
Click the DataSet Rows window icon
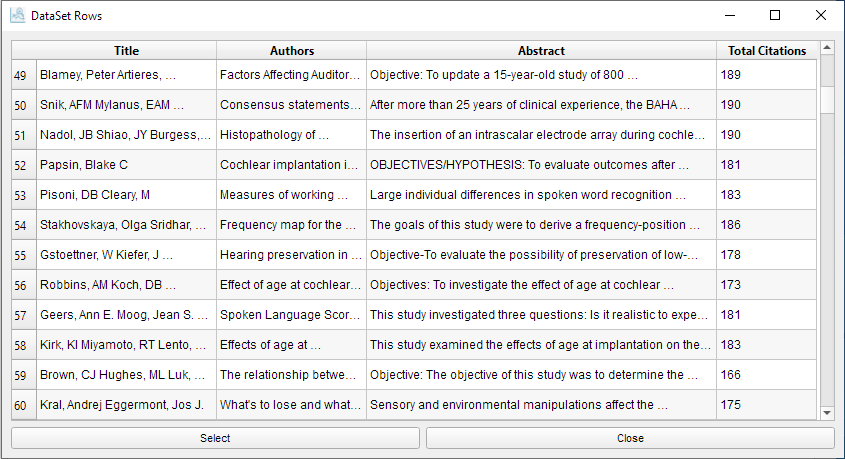point(17,16)
